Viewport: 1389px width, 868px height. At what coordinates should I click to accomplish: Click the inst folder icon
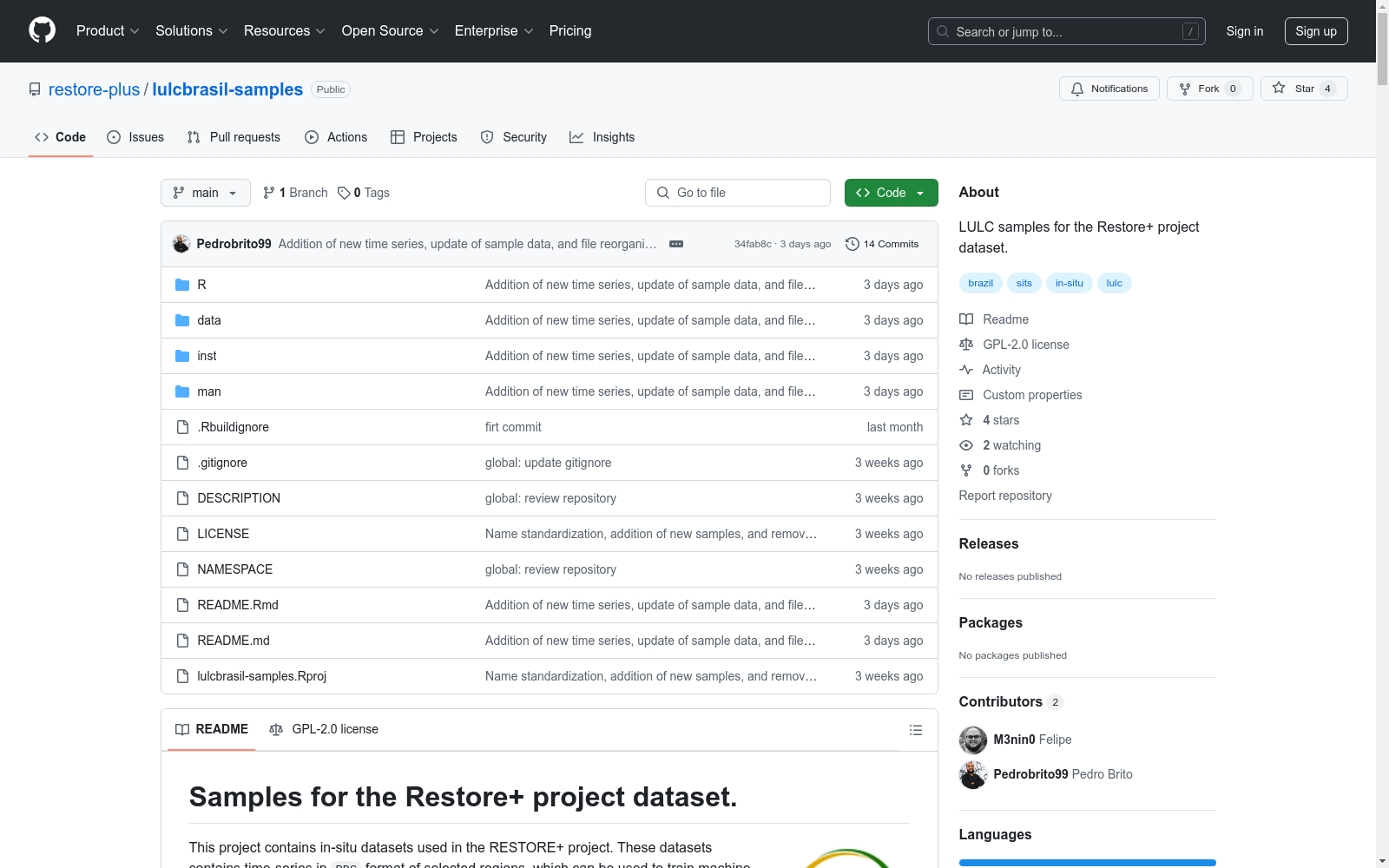[x=182, y=356]
